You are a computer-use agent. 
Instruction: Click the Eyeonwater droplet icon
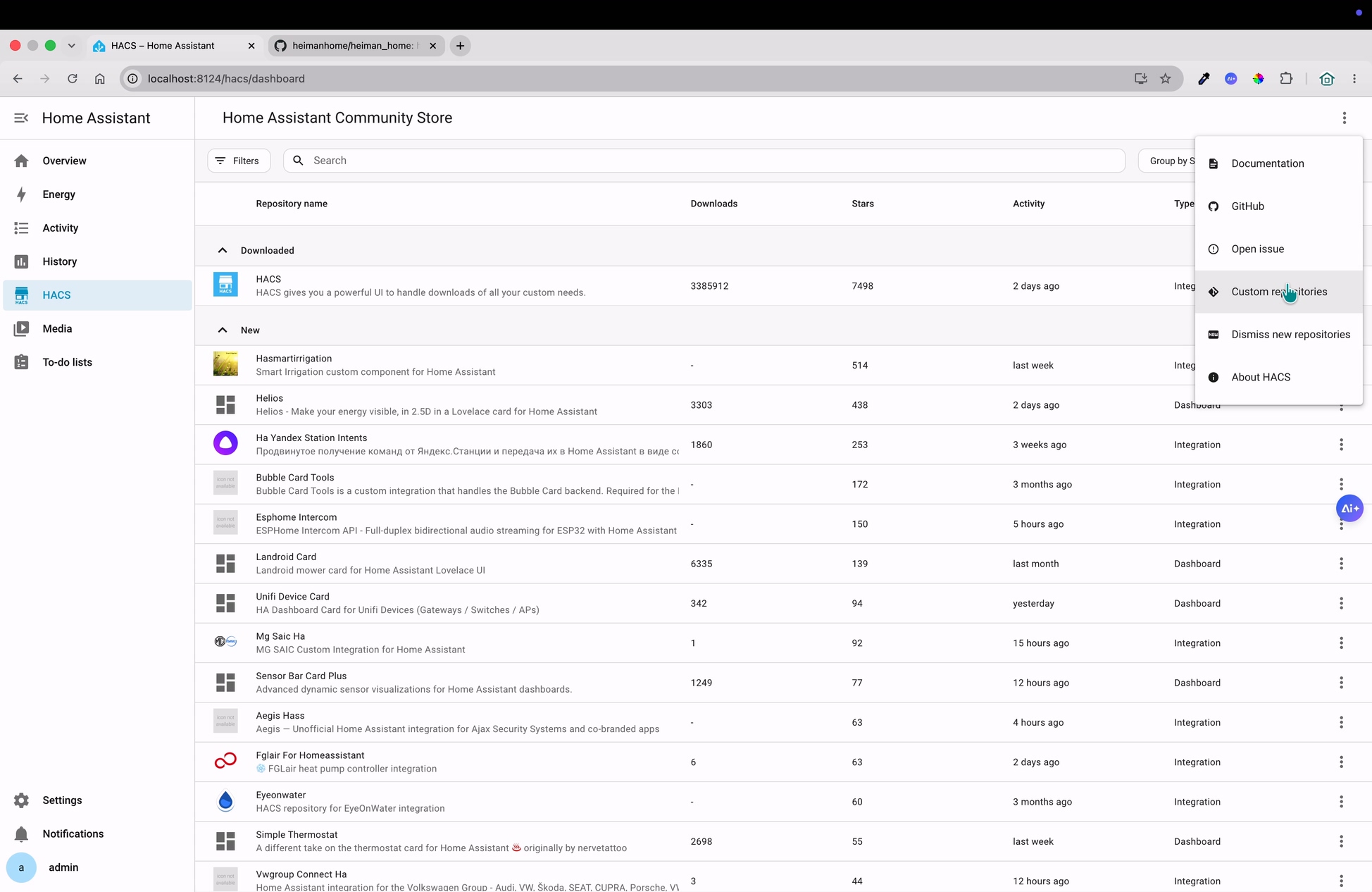click(225, 800)
